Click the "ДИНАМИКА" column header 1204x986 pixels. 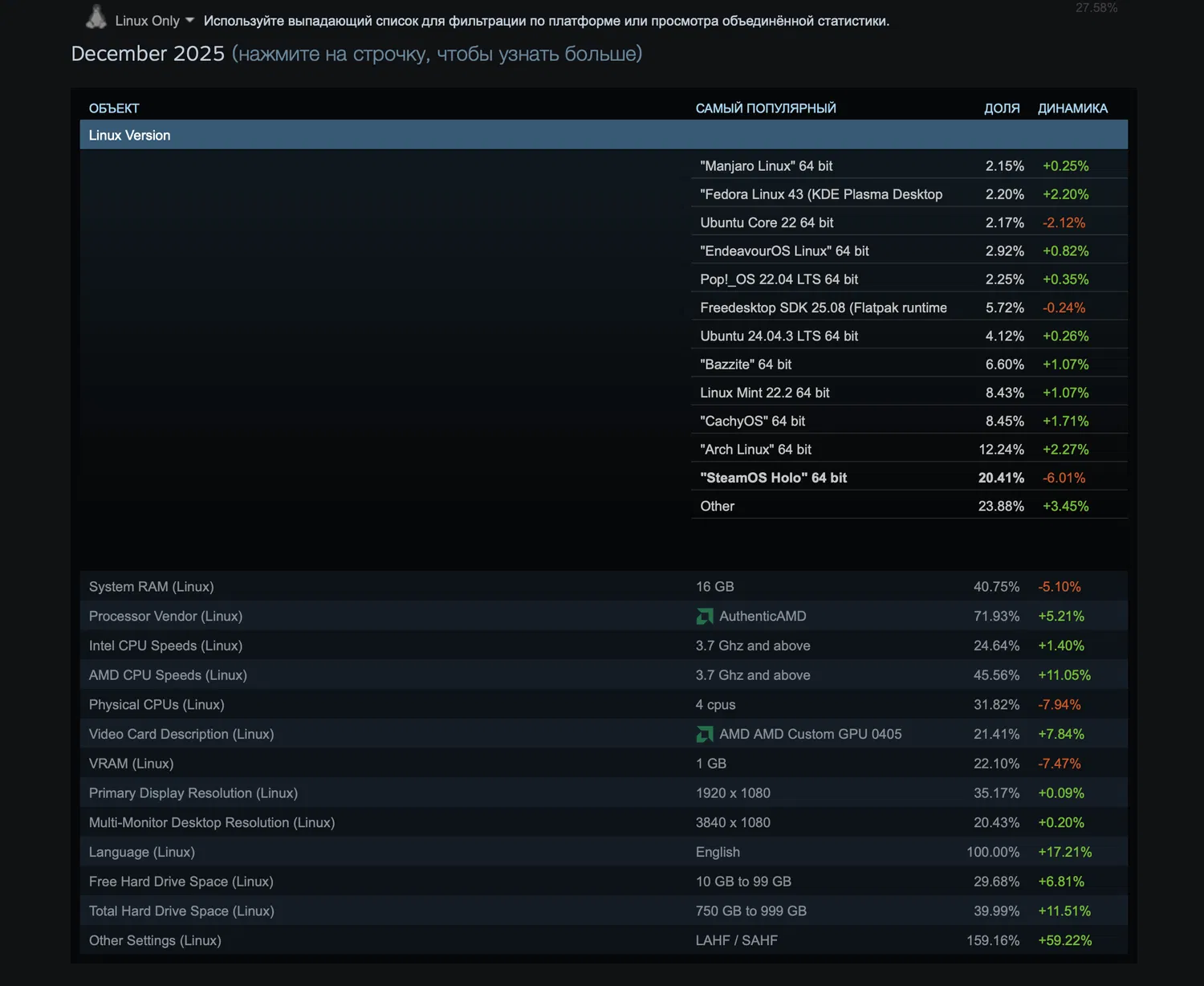(x=1072, y=108)
